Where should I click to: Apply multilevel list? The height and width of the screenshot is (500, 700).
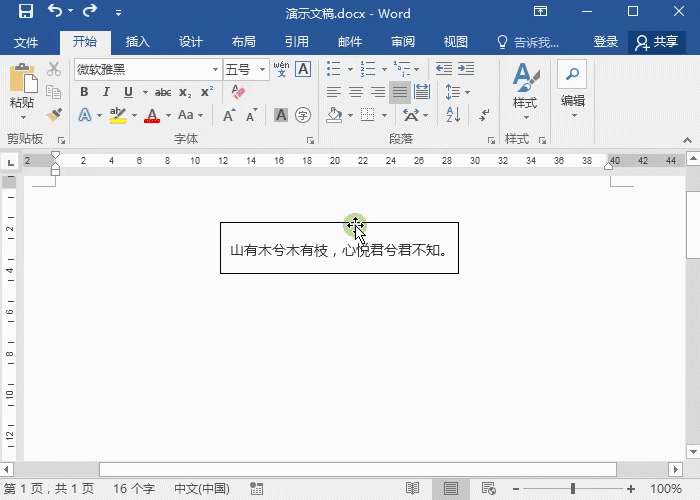(402, 69)
